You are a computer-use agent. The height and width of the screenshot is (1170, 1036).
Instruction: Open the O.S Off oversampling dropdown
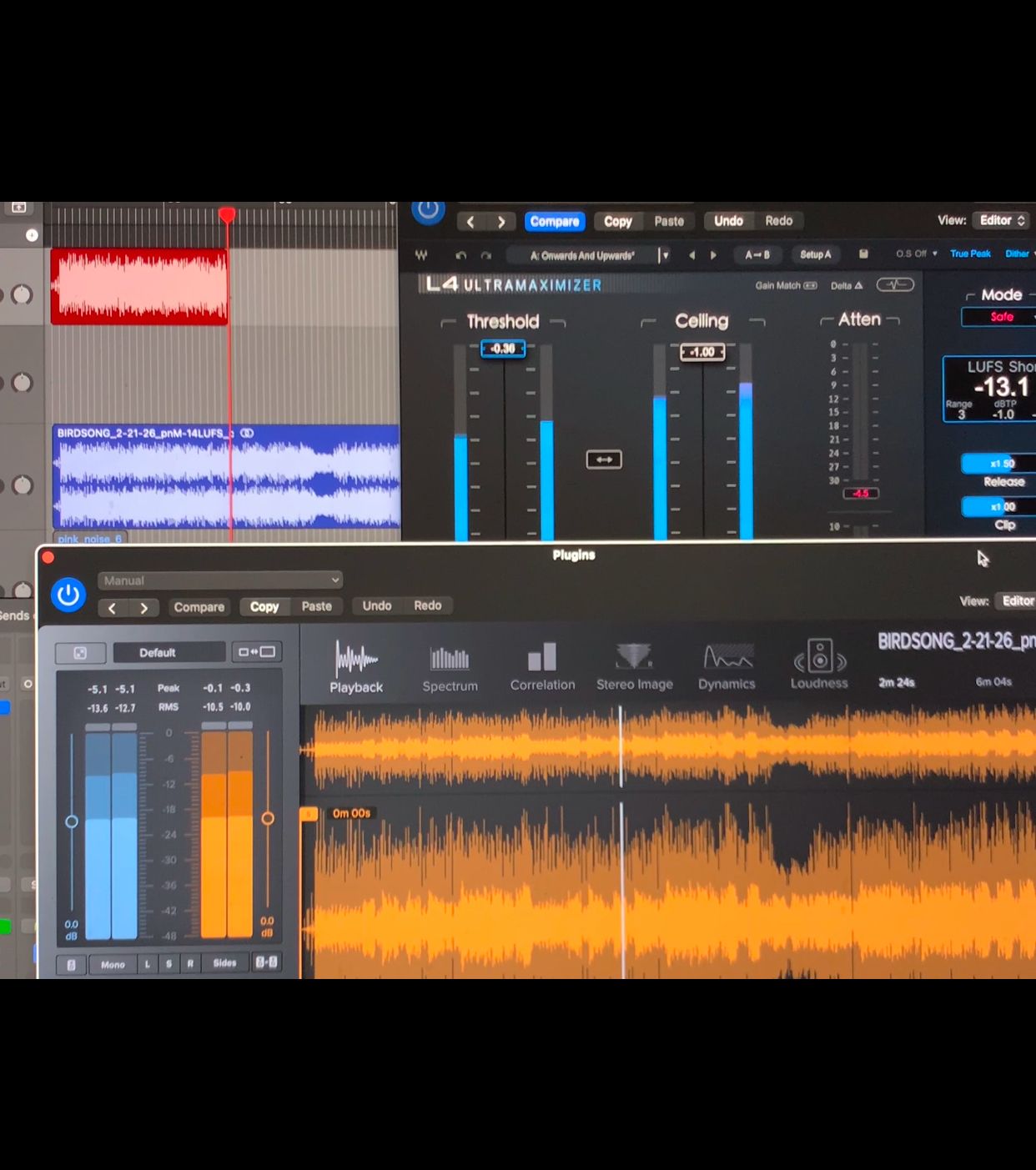point(916,254)
